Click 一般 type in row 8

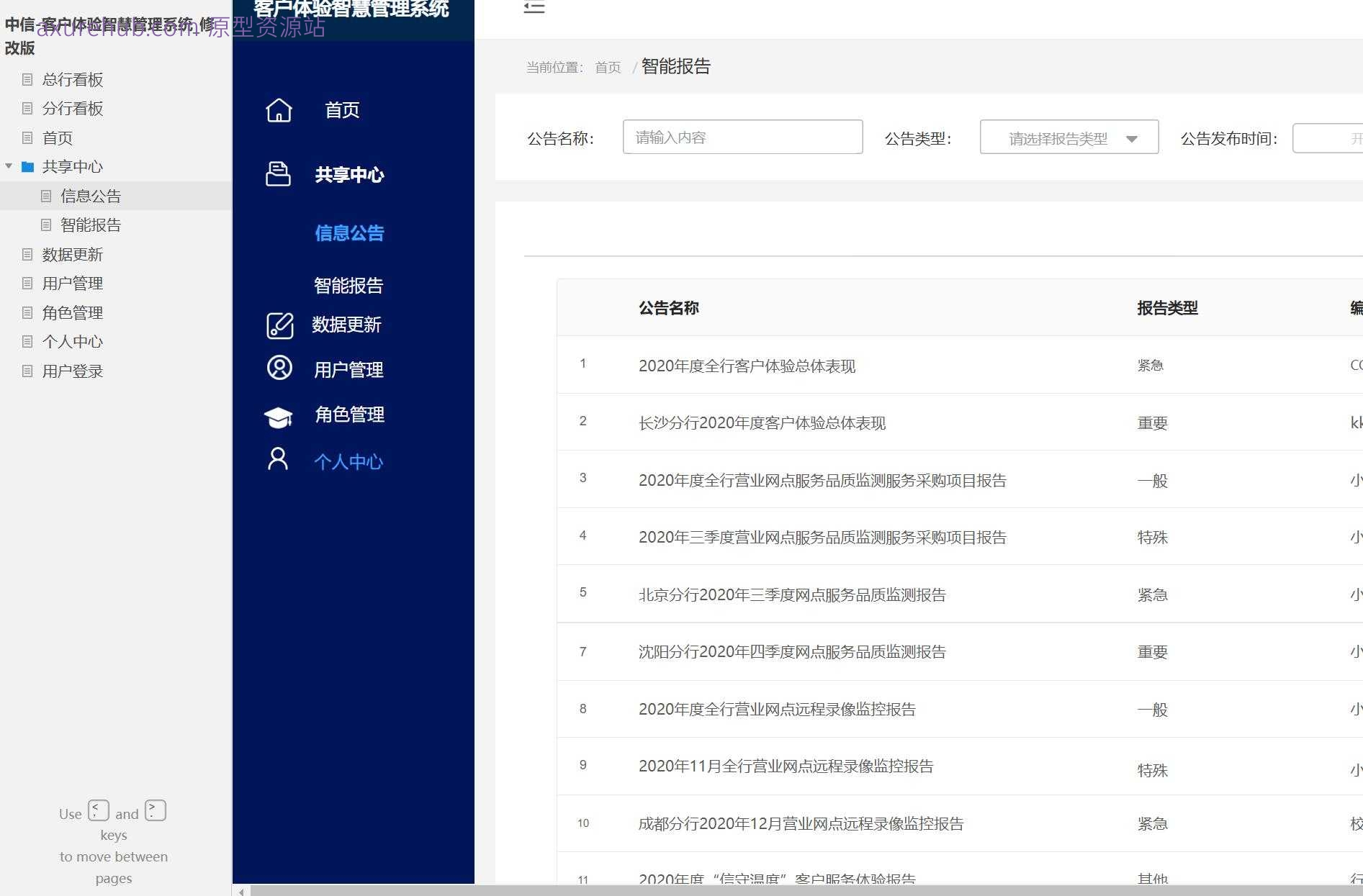(x=1152, y=710)
